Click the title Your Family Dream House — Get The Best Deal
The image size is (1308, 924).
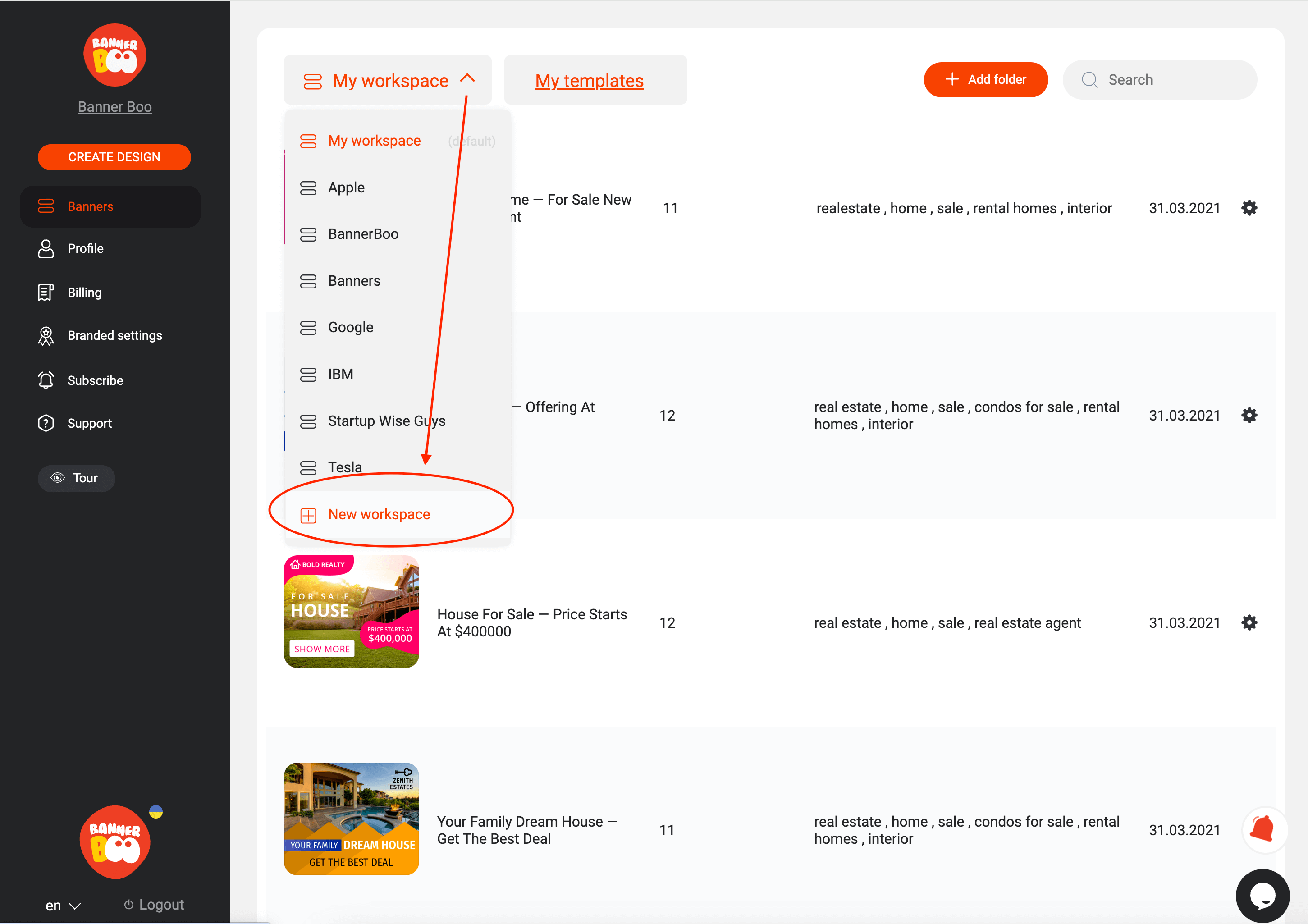[x=527, y=830]
